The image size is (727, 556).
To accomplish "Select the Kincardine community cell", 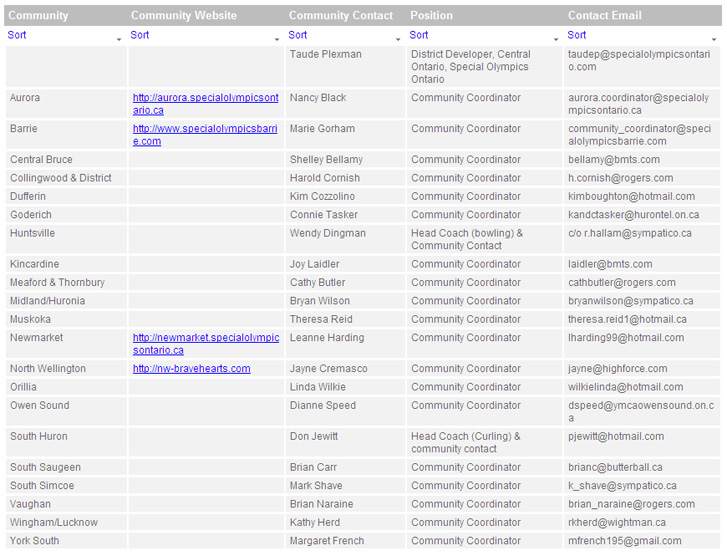I will 66,264.
